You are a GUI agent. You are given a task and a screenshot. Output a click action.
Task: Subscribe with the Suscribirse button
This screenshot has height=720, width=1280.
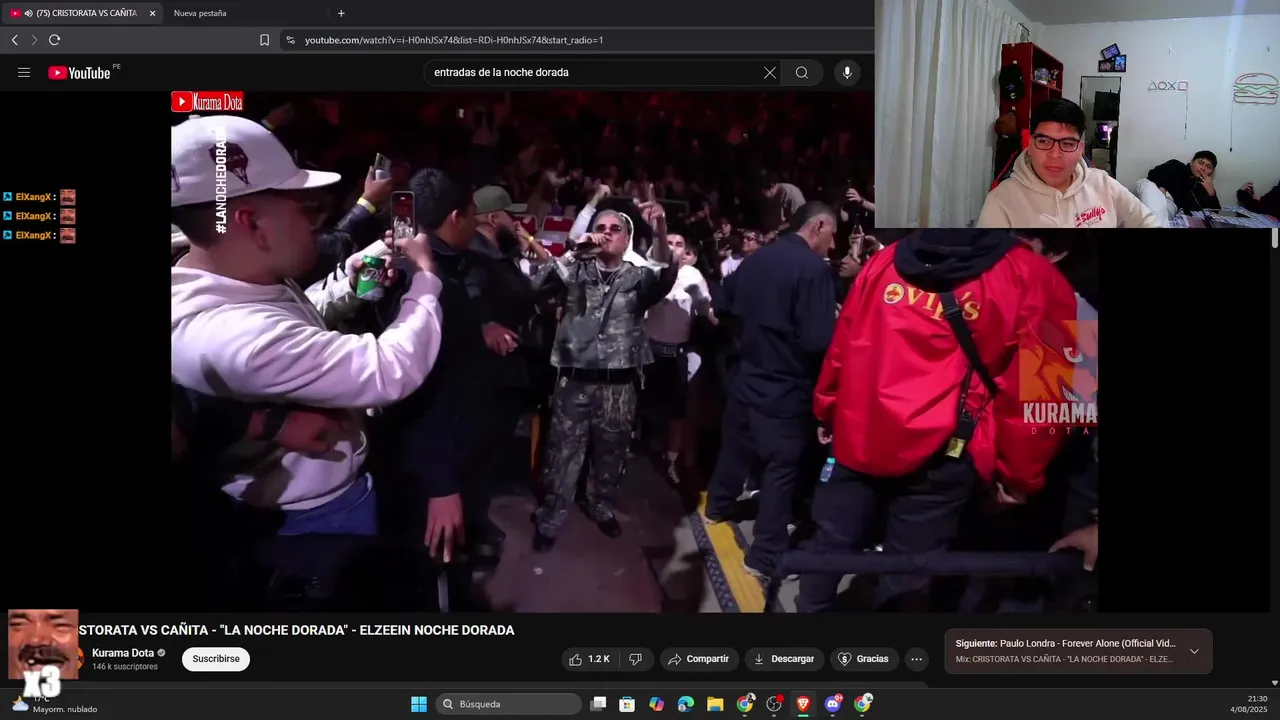[216, 659]
